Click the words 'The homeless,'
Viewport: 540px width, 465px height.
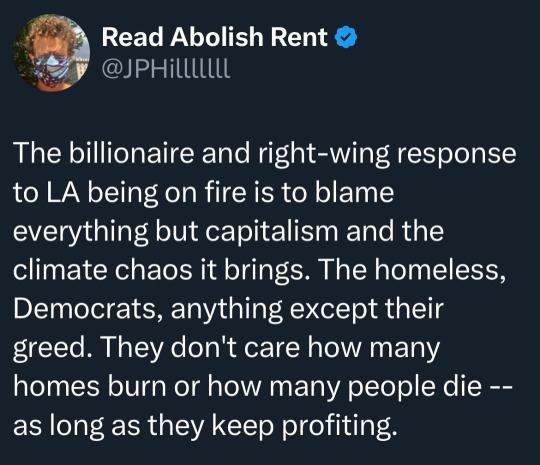pos(413,270)
